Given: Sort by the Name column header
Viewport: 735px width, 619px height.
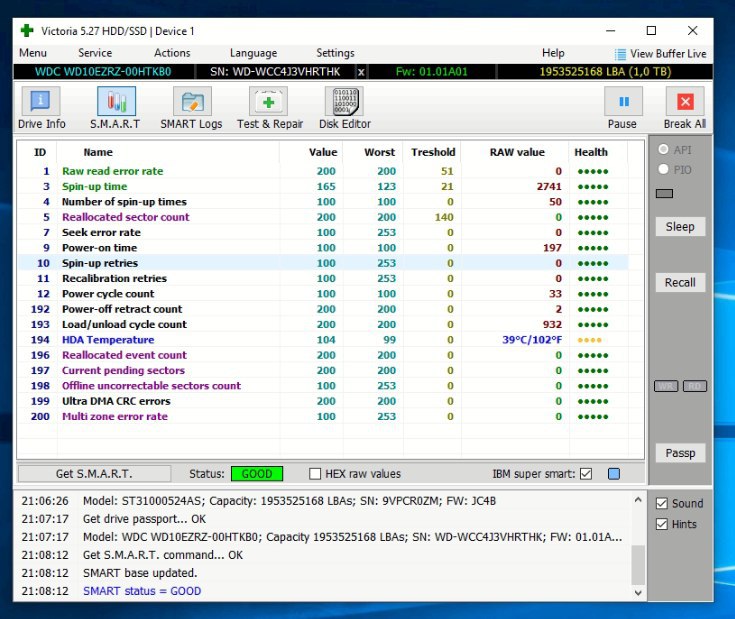Looking at the screenshot, I should tap(98, 152).
